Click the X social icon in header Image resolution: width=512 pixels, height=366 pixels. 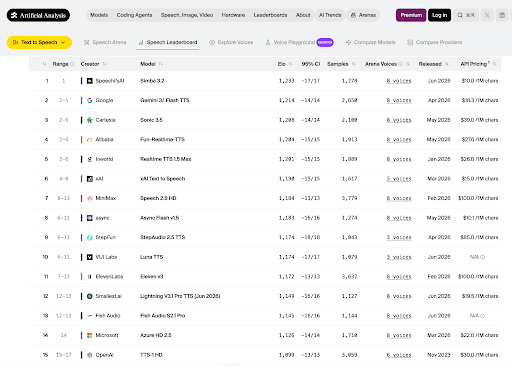coord(487,15)
